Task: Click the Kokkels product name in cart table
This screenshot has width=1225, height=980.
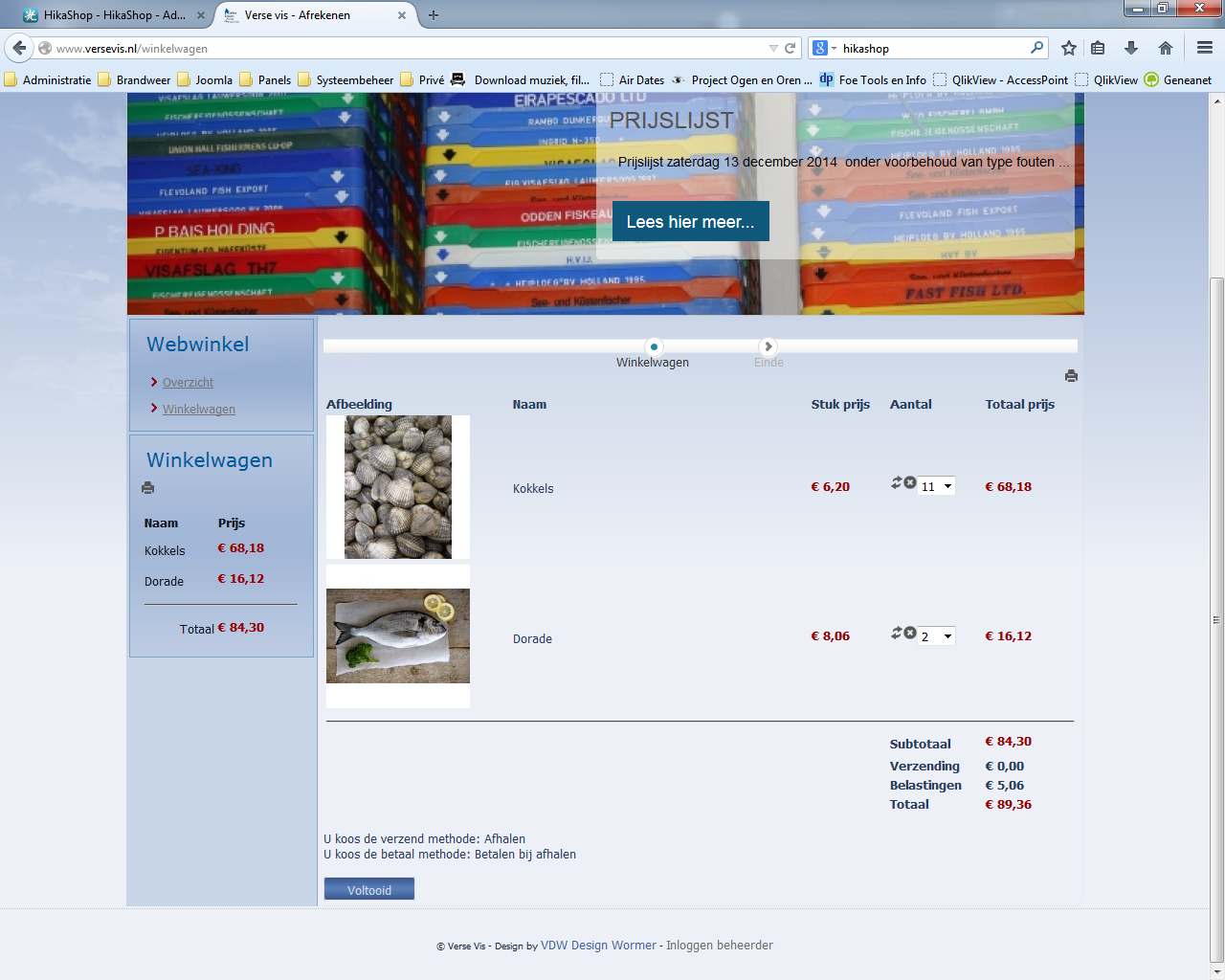Action: coord(533,489)
